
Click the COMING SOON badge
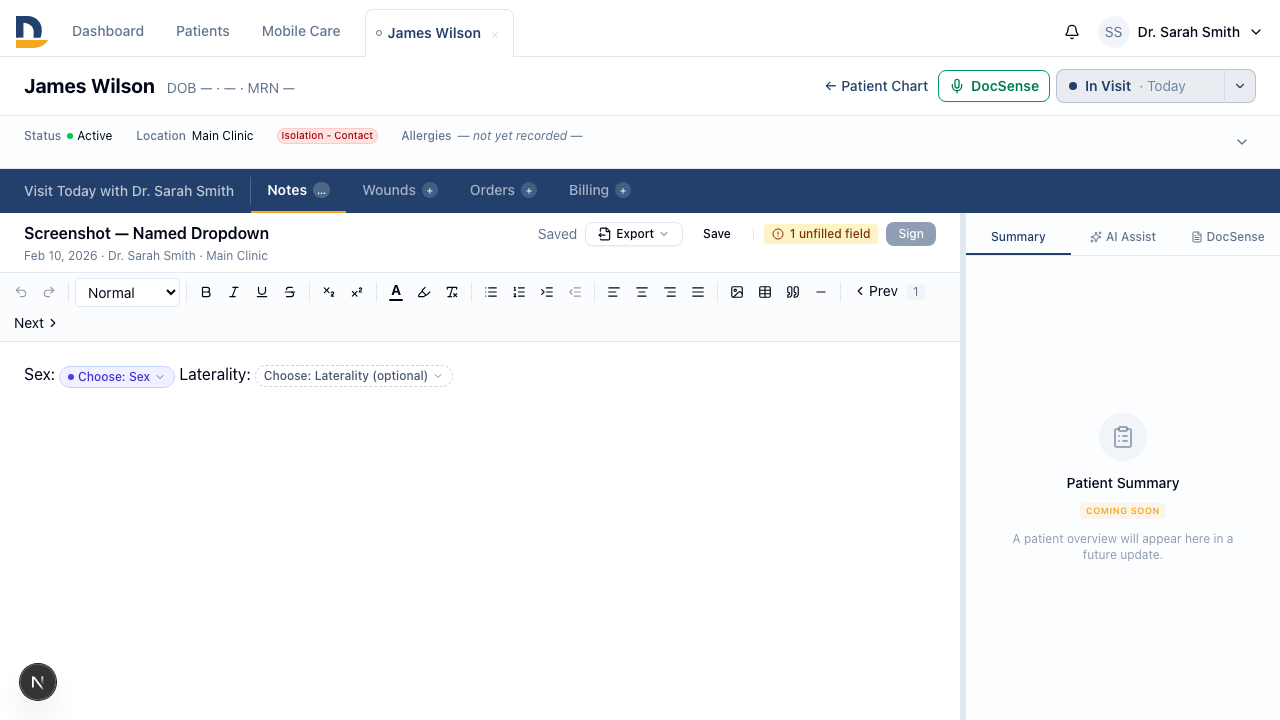1123,511
